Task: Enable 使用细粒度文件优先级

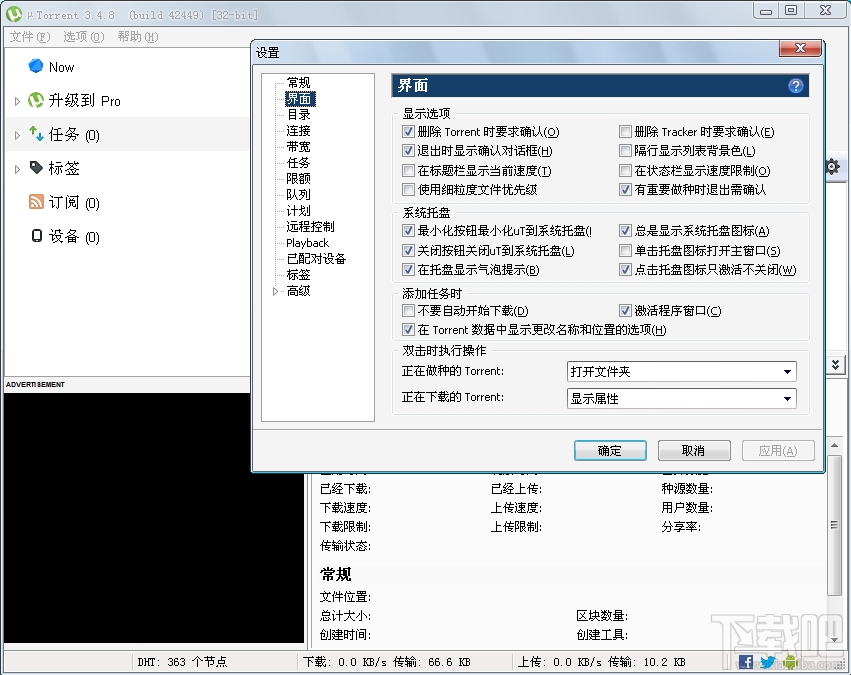Action: click(408, 190)
